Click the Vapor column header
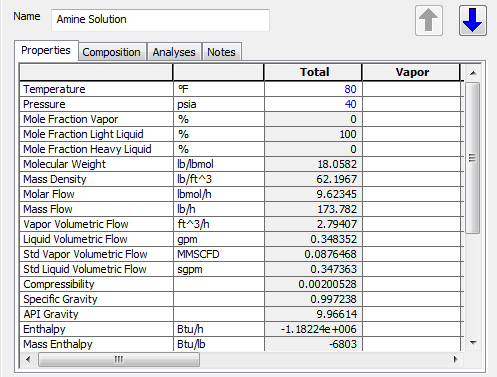This screenshot has width=497, height=377. [412, 72]
